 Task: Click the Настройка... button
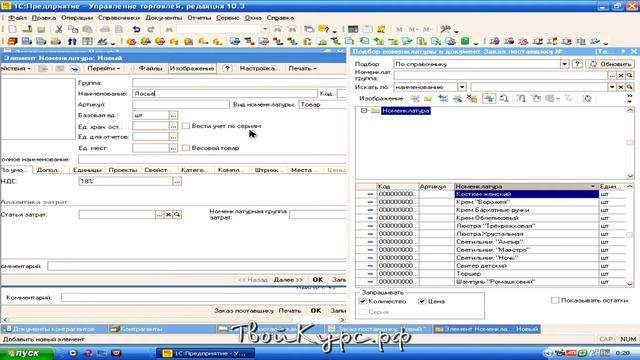(x=259, y=69)
